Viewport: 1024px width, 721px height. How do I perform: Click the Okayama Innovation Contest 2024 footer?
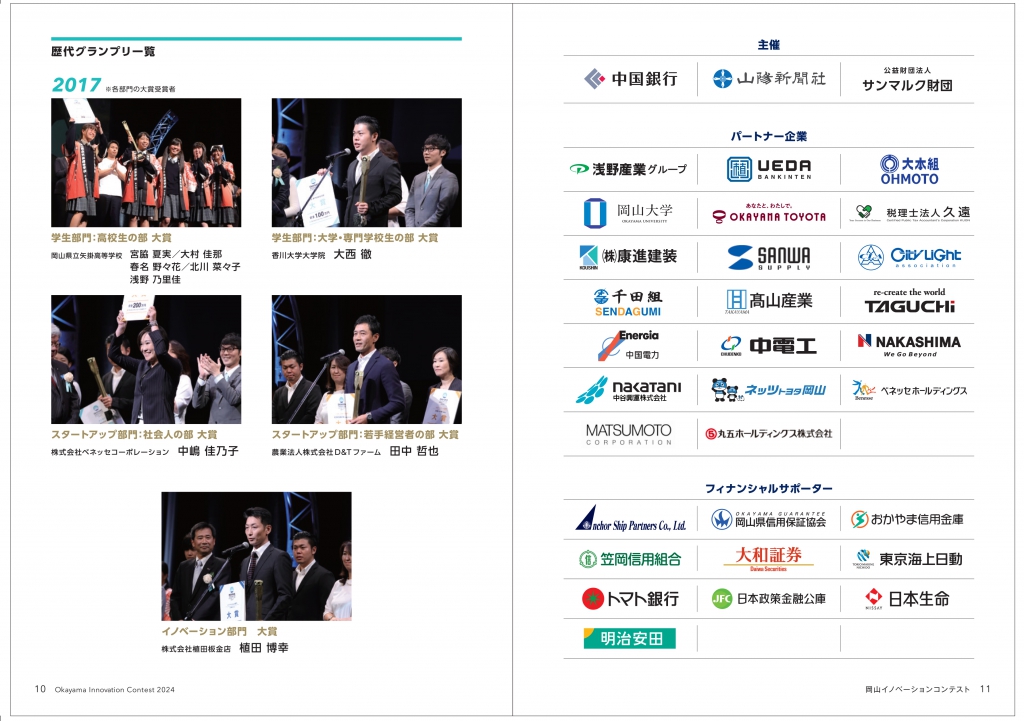[114, 690]
